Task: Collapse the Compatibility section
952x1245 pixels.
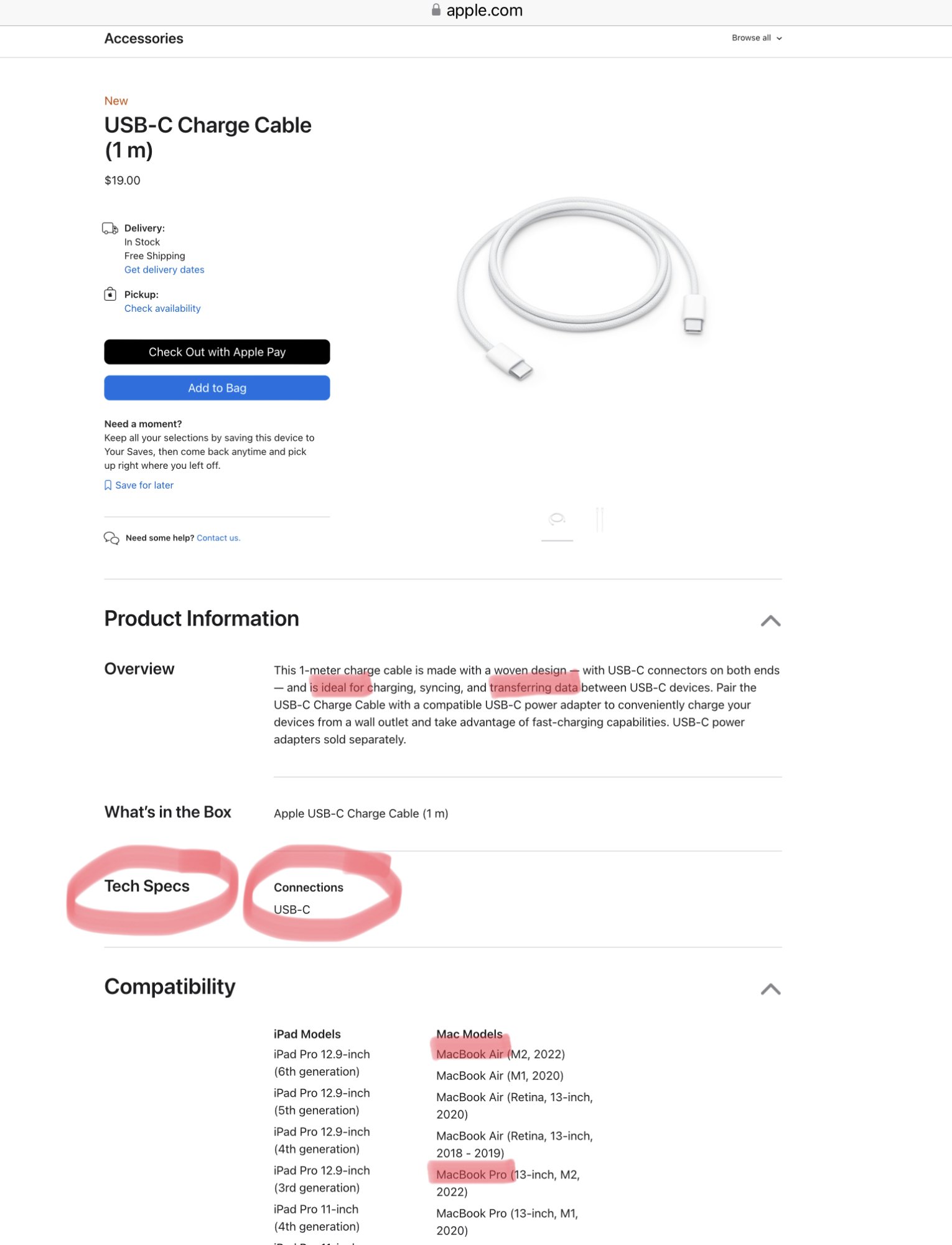Action: click(770, 989)
